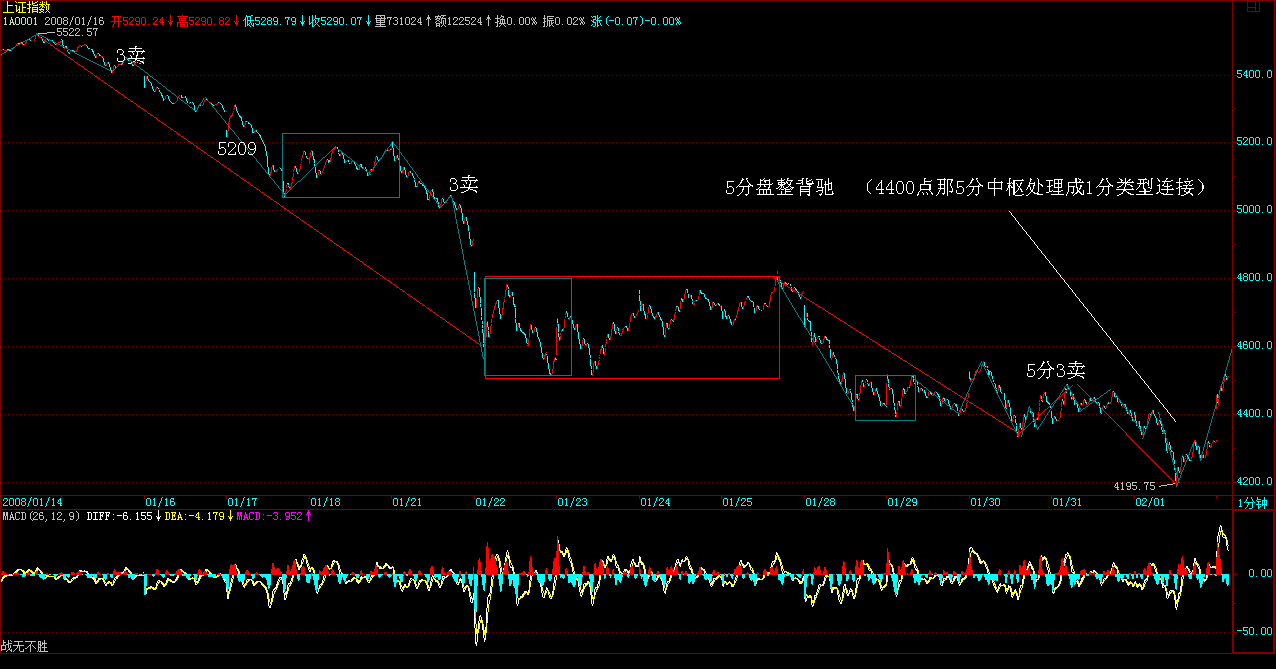Click the 4195.75 low price marker

coord(1134,486)
